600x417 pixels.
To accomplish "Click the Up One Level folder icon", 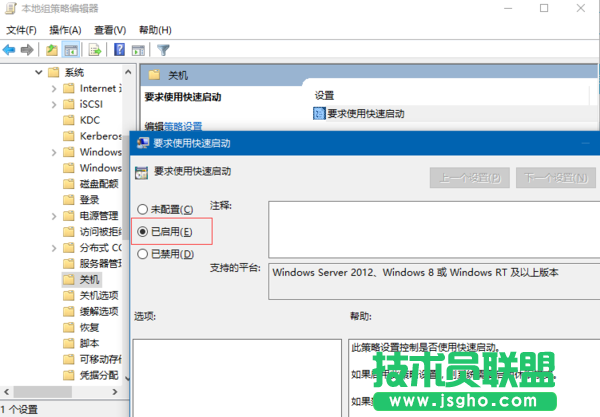I will [x=52, y=49].
